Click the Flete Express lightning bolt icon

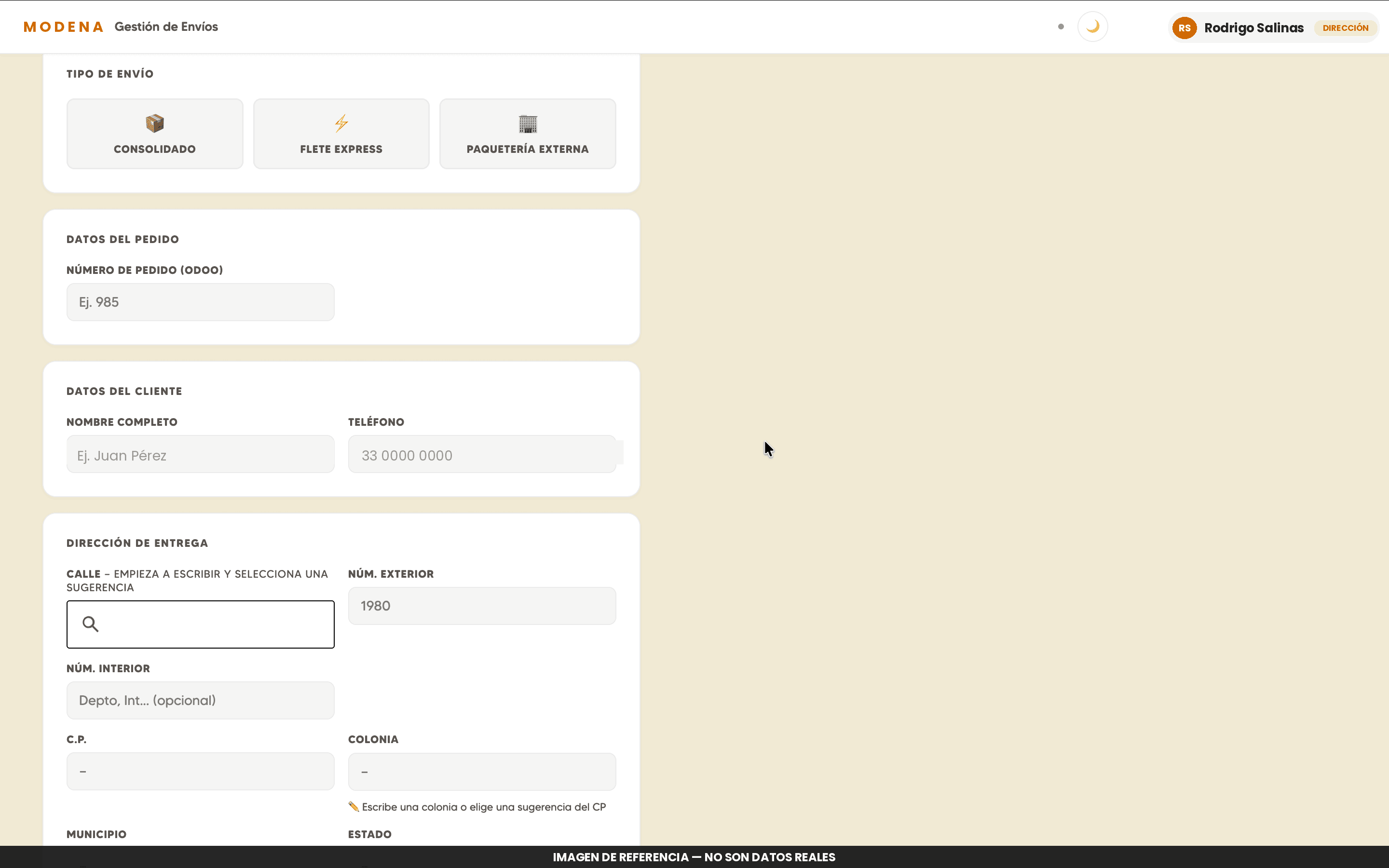click(341, 123)
